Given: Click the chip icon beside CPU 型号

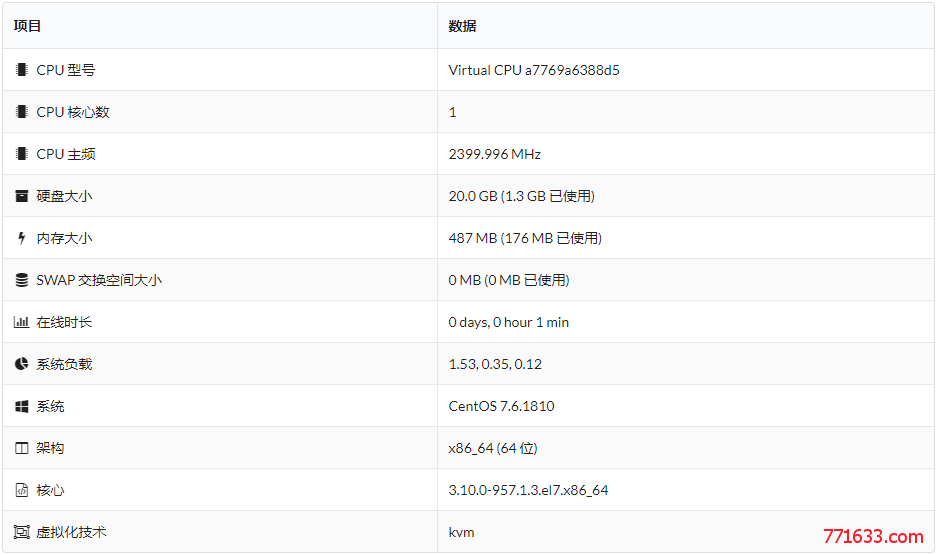Looking at the screenshot, I should (22, 70).
